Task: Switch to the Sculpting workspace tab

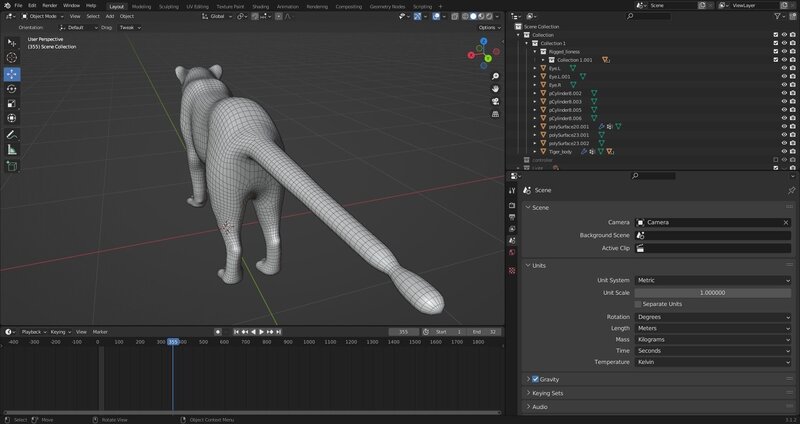Action: tap(169, 6)
